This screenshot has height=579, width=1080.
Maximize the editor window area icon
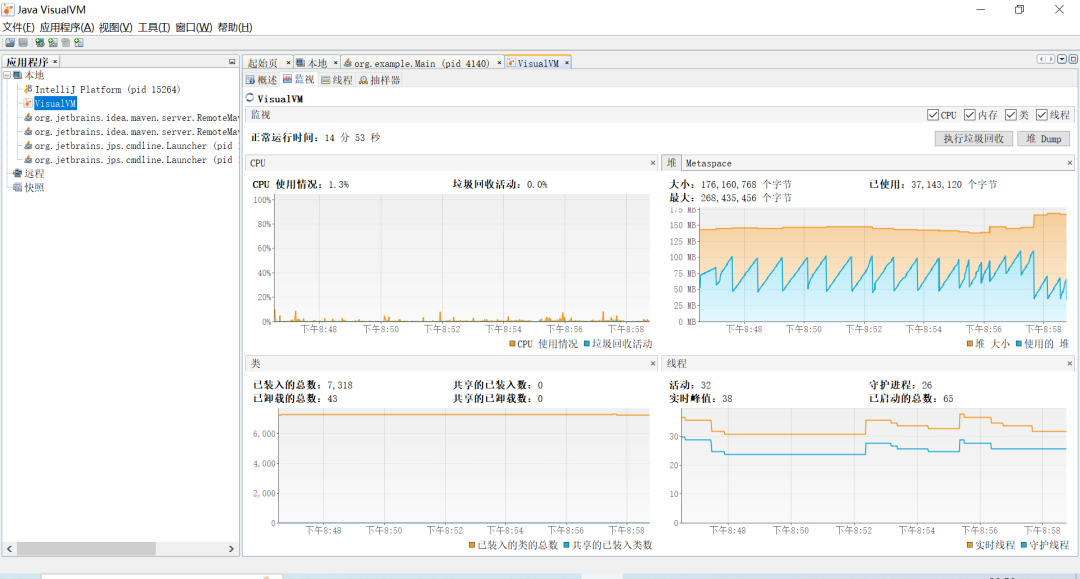[x=1073, y=59]
